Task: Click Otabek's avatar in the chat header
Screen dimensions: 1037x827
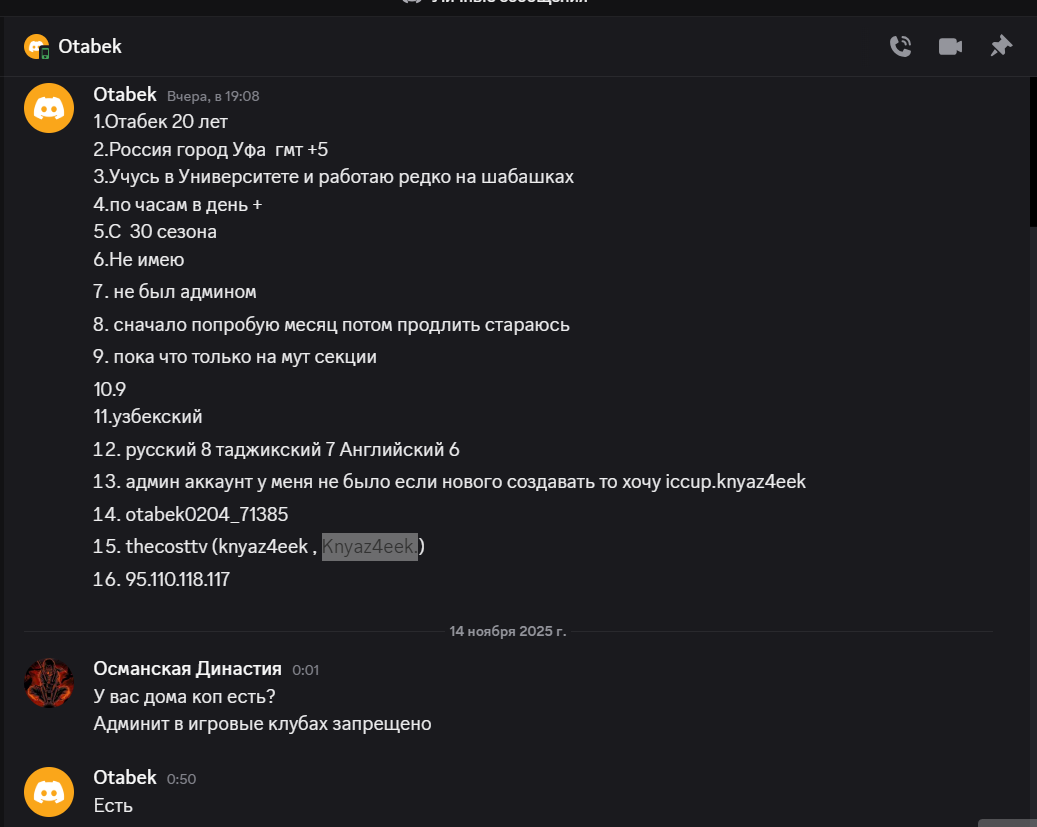Action: coord(37,46)
